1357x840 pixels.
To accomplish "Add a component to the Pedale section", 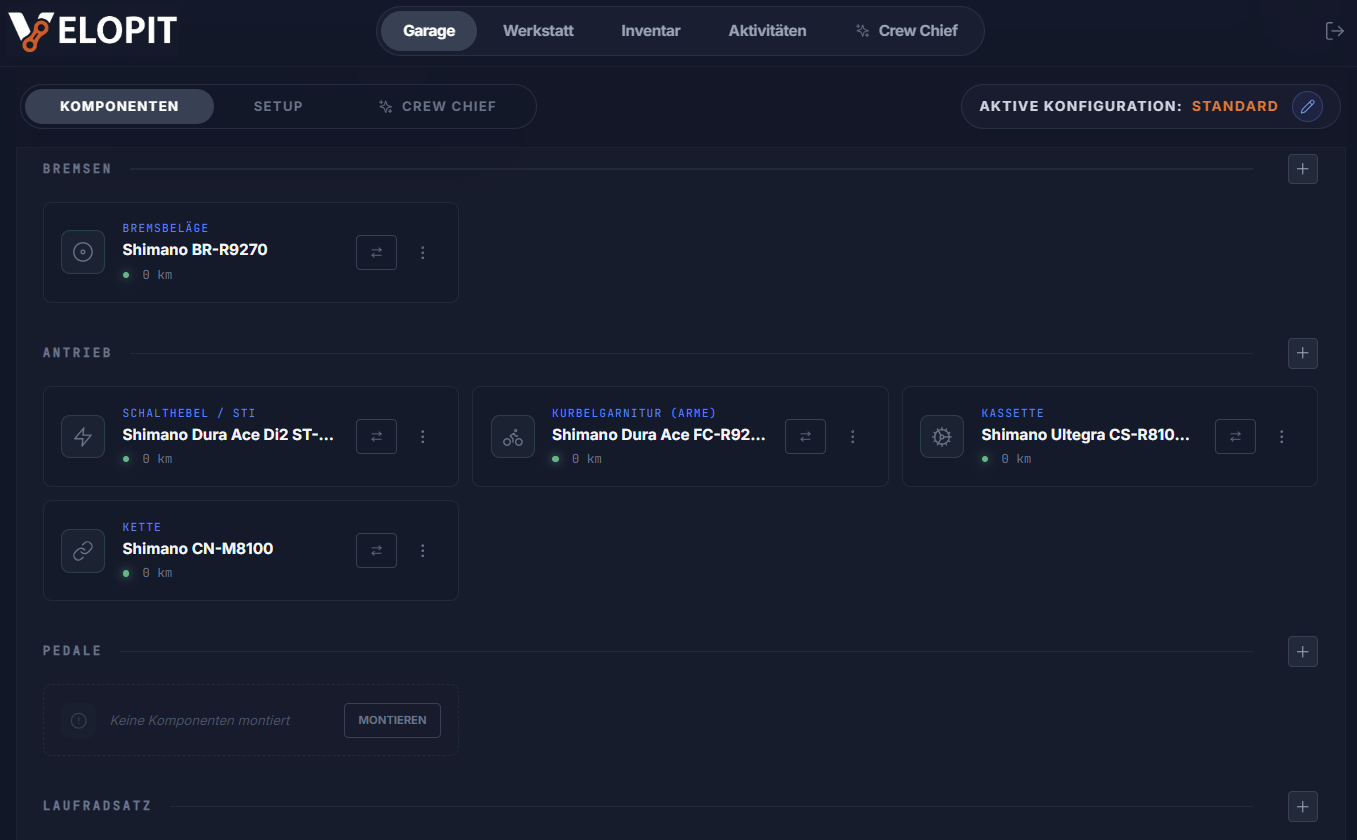I will tap(1302, 652).
